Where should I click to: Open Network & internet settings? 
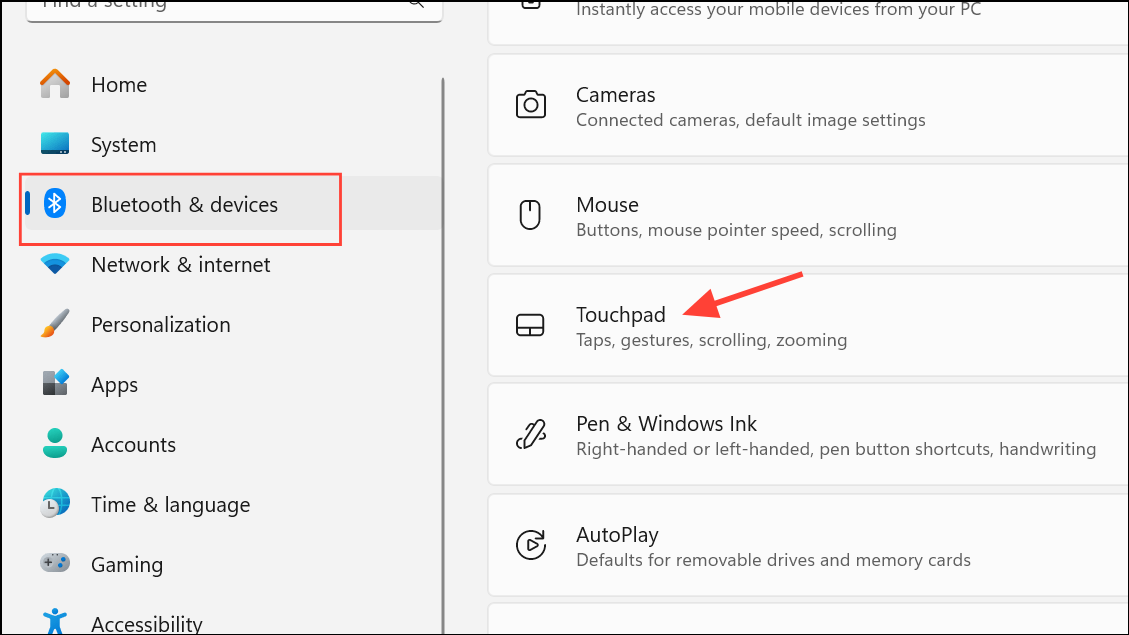tap(231, 264)
